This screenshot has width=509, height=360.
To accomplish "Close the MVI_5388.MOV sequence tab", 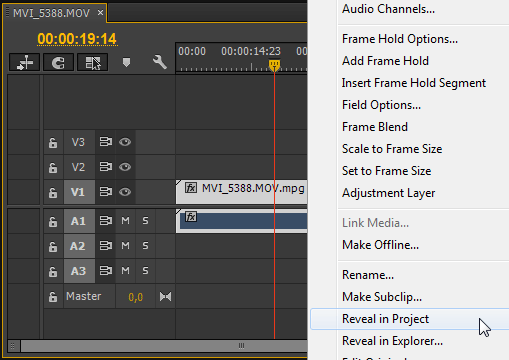I will (x=100, y=13).
